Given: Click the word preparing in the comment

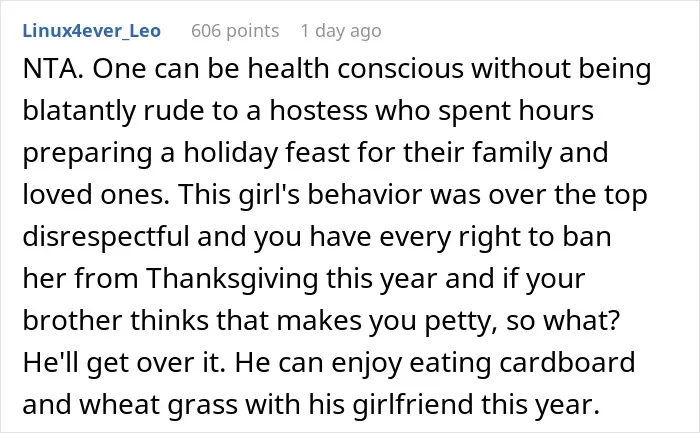Looking at the screenshot, I should pyautogui.click(x=88, y=154).
